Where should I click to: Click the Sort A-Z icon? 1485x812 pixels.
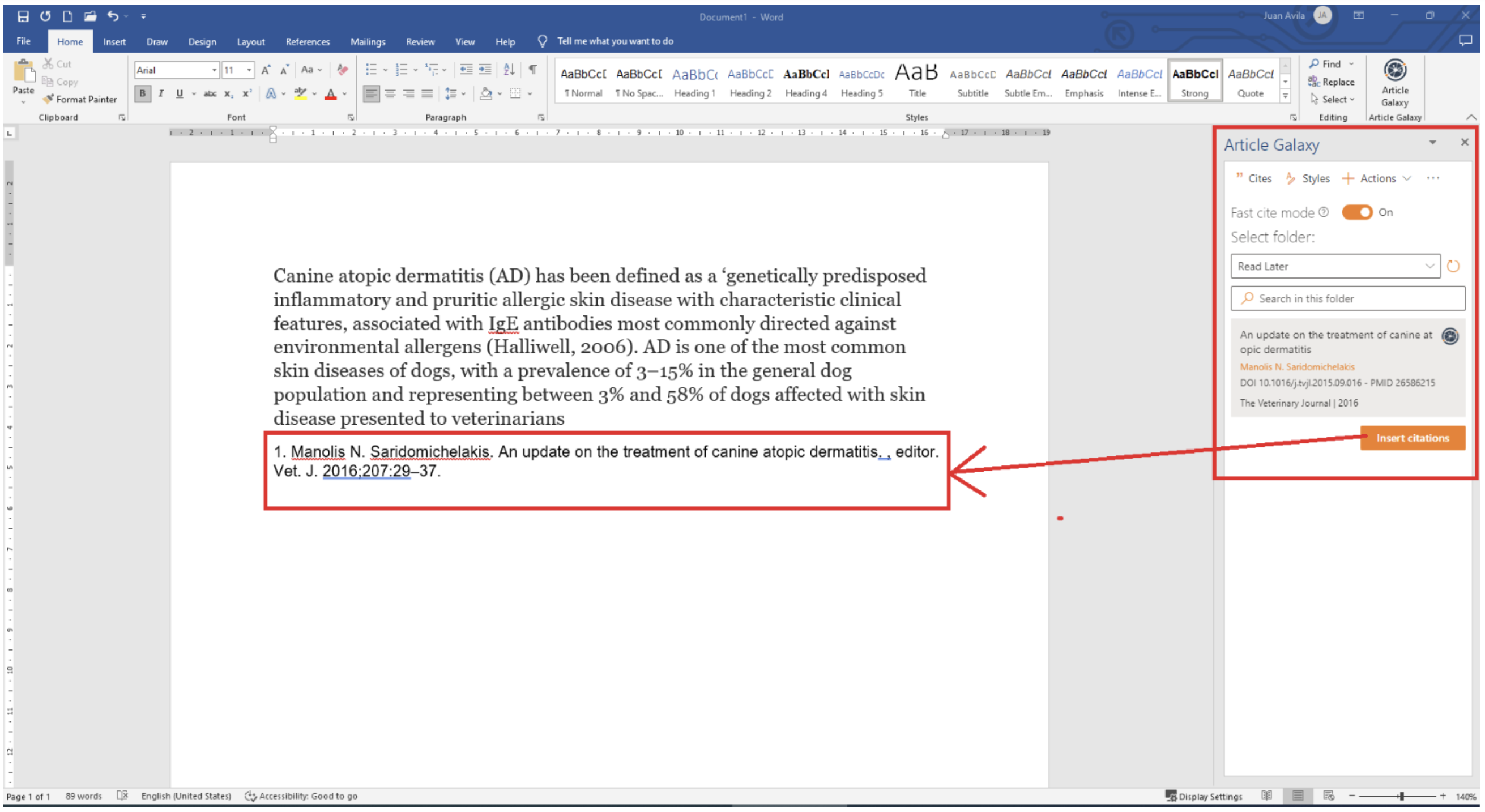click(x=509, y=70)
